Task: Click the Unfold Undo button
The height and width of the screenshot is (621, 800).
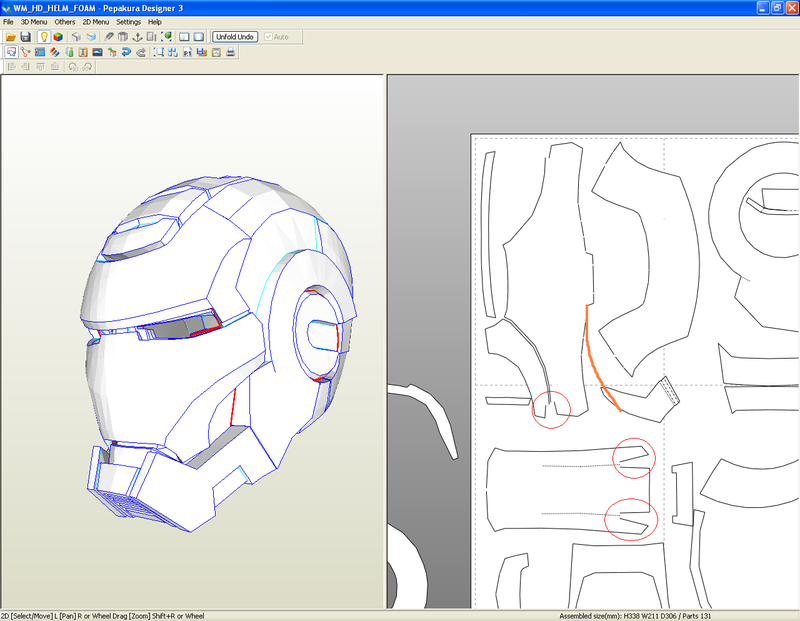Action: (x=234, y=37)
